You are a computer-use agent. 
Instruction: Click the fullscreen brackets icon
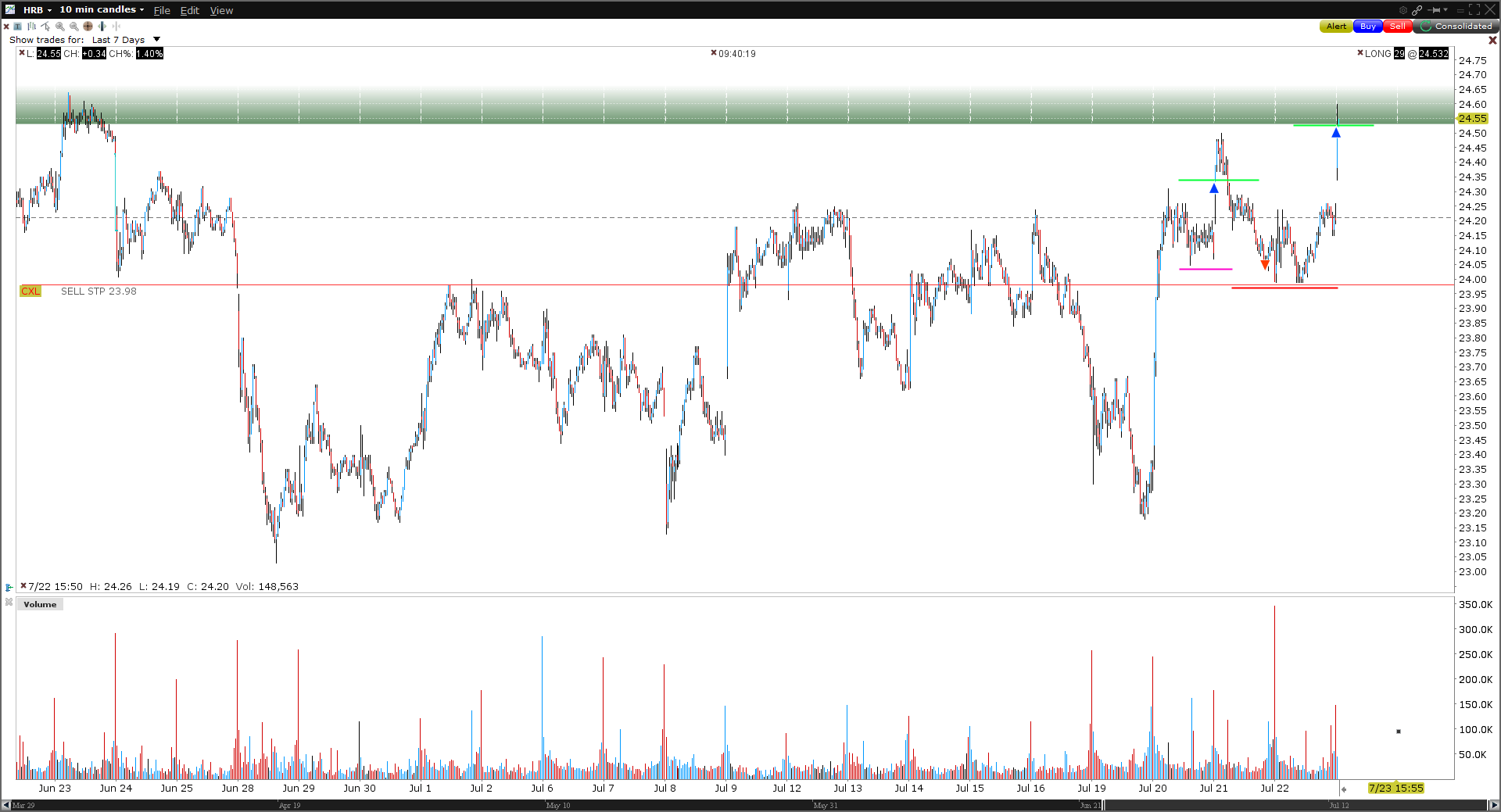coord(1474,10)
